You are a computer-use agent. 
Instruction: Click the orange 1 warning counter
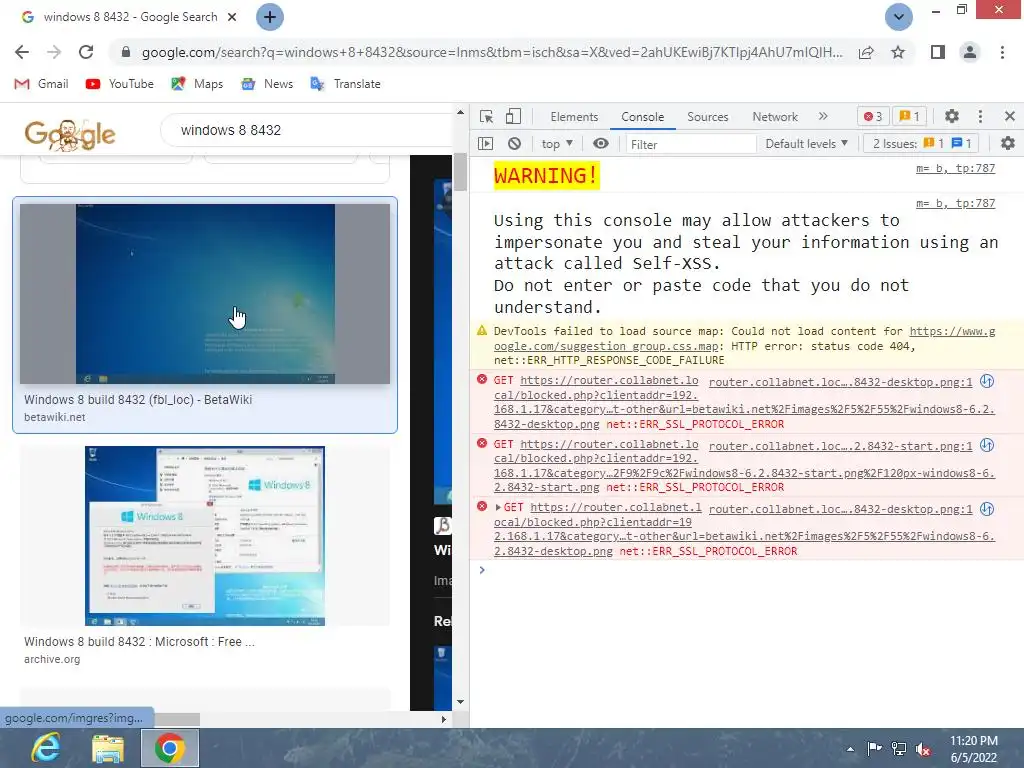click(909, 116)
